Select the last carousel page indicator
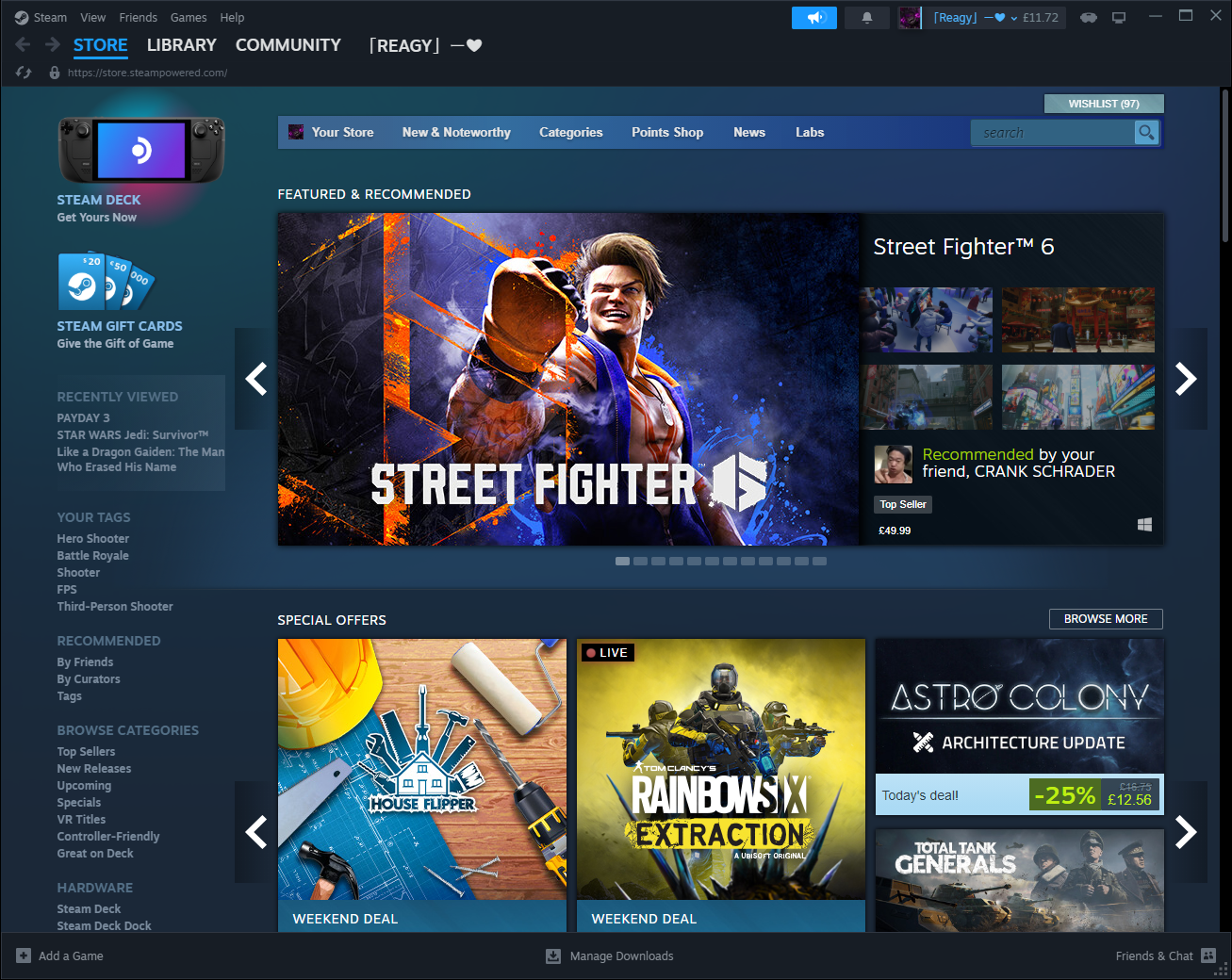The image size is (1232, 980). [819, 561]
